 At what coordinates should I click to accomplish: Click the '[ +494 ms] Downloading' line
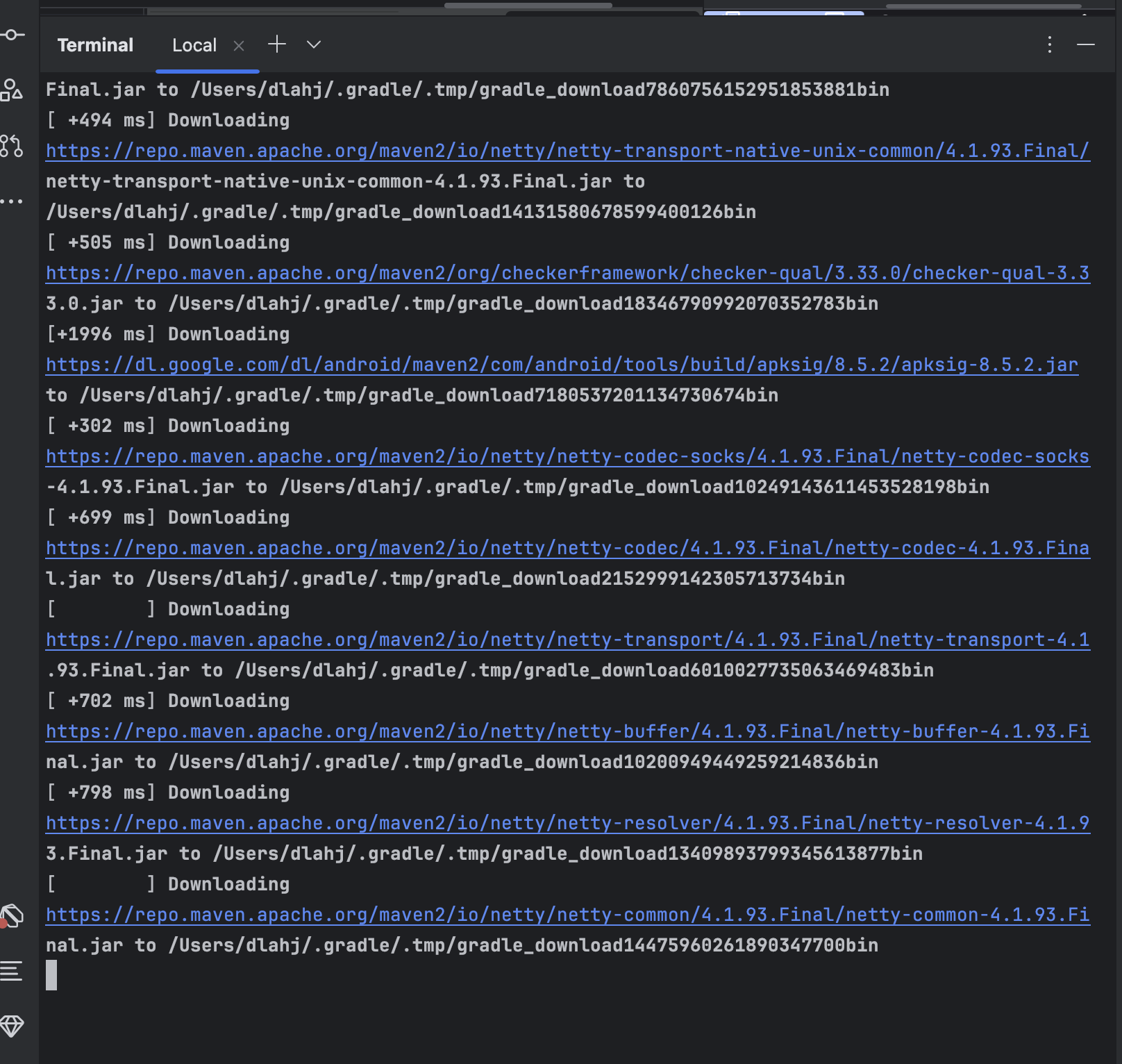[168, 121]
